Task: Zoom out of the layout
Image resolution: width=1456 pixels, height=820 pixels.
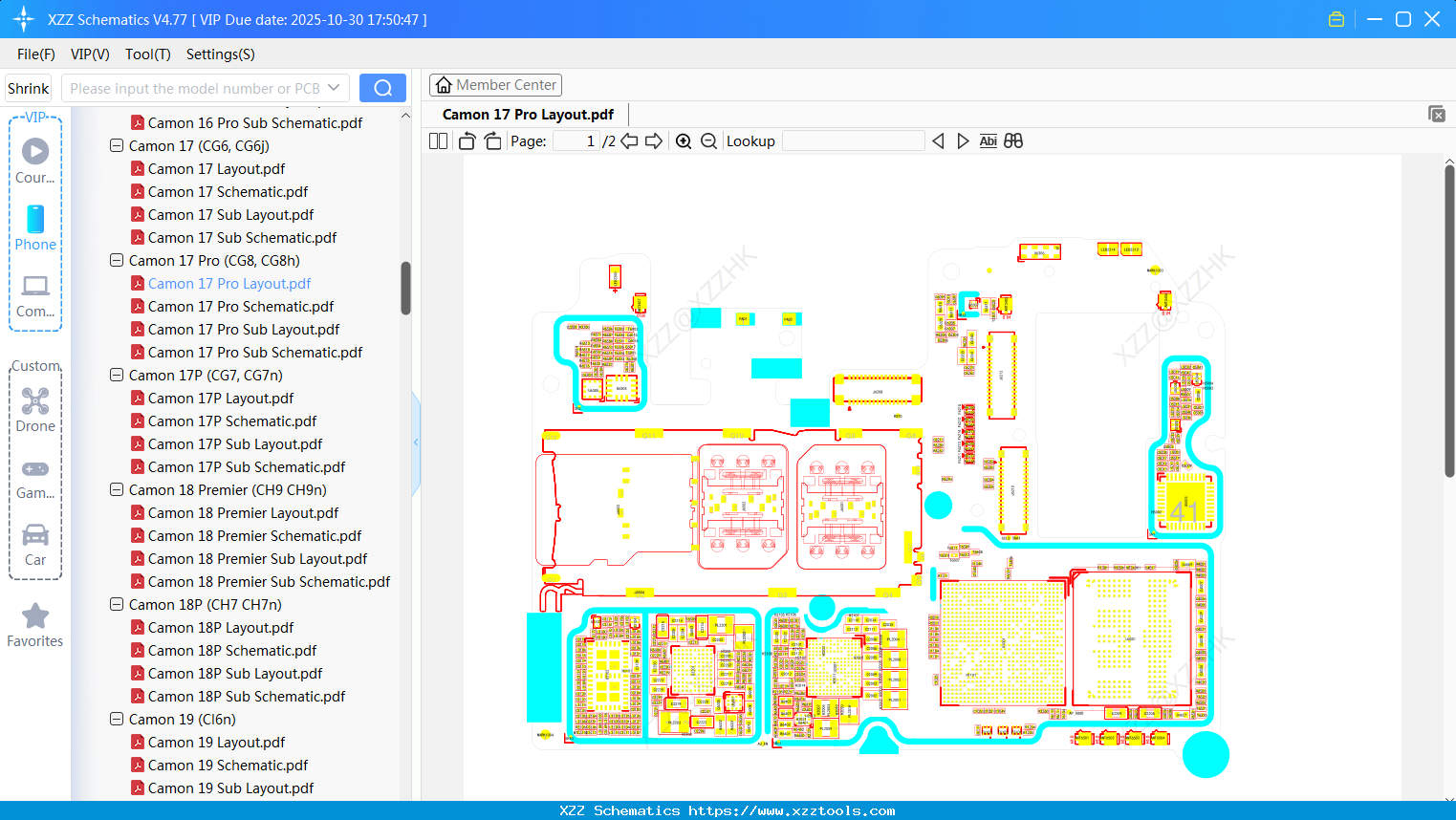Action: click(x=708, y=141)
